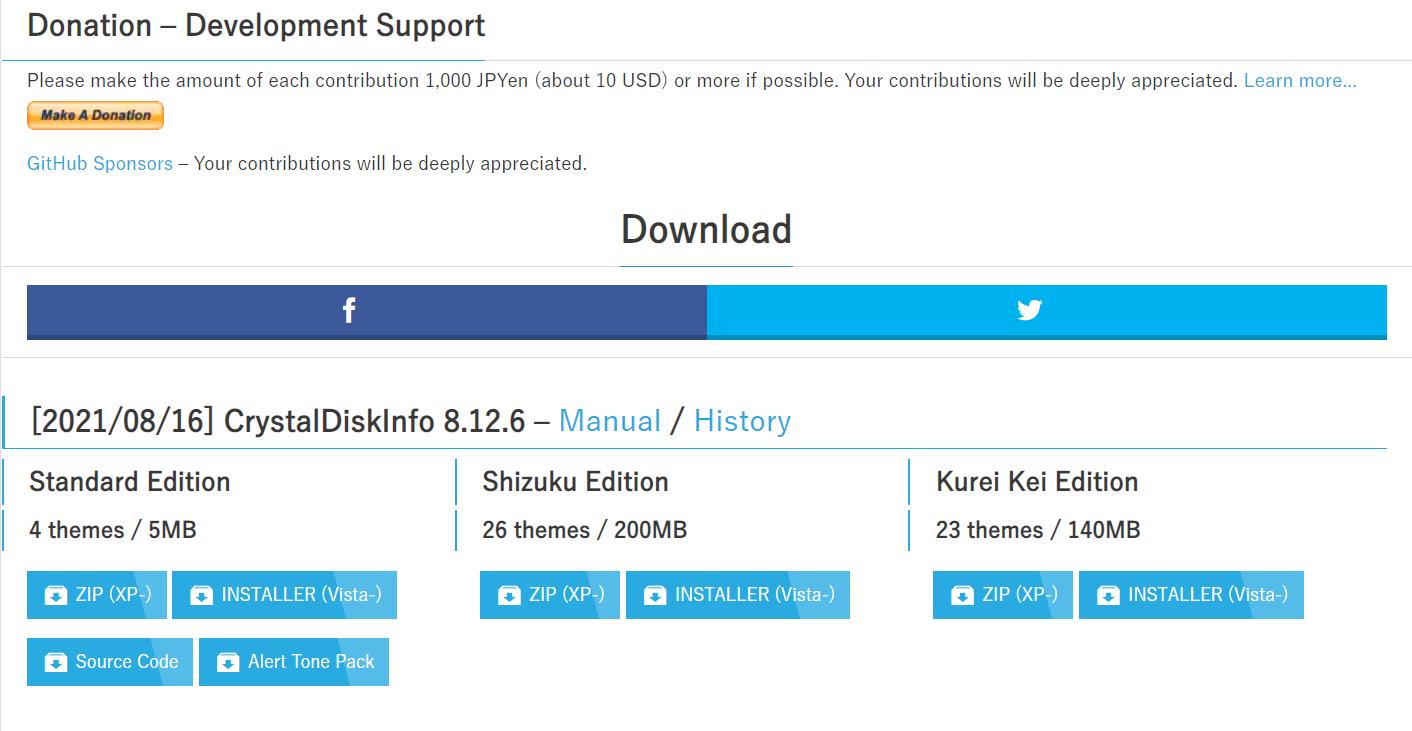Click the Kurei Kei Edition heading
Viewport: 1412px width, 731px height.
click(1037, 482)
